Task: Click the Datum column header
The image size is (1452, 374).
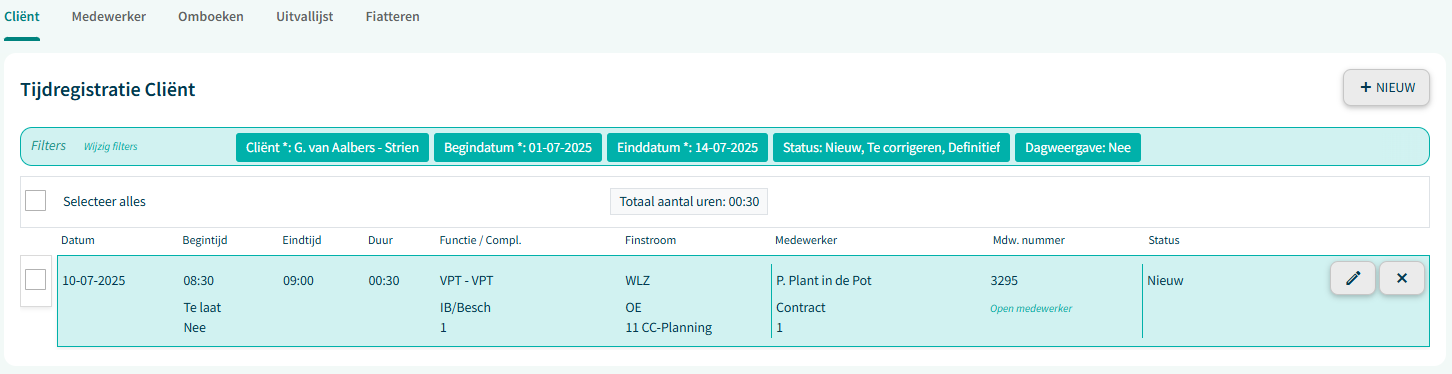Action: pos(78,240)
